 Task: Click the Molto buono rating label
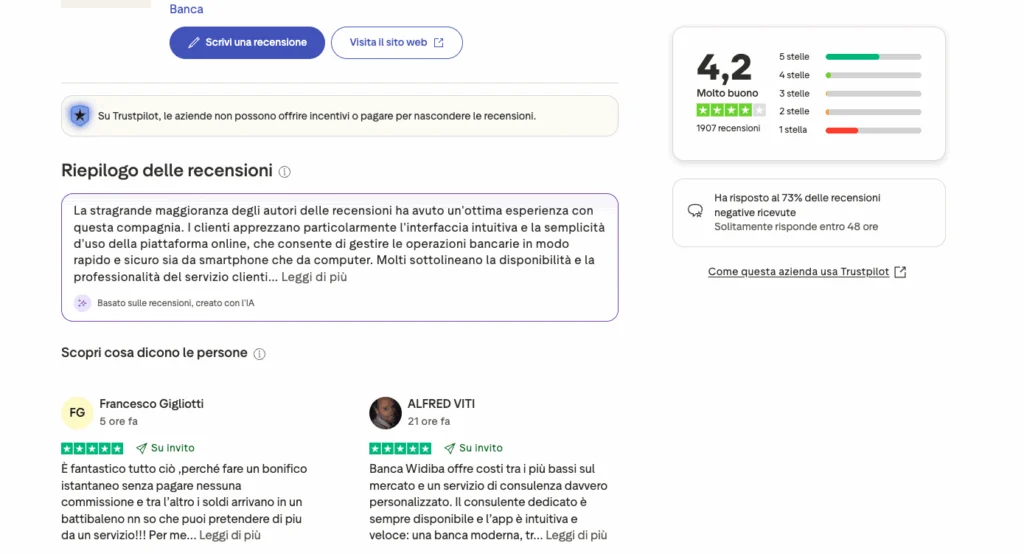coord(727,93)
